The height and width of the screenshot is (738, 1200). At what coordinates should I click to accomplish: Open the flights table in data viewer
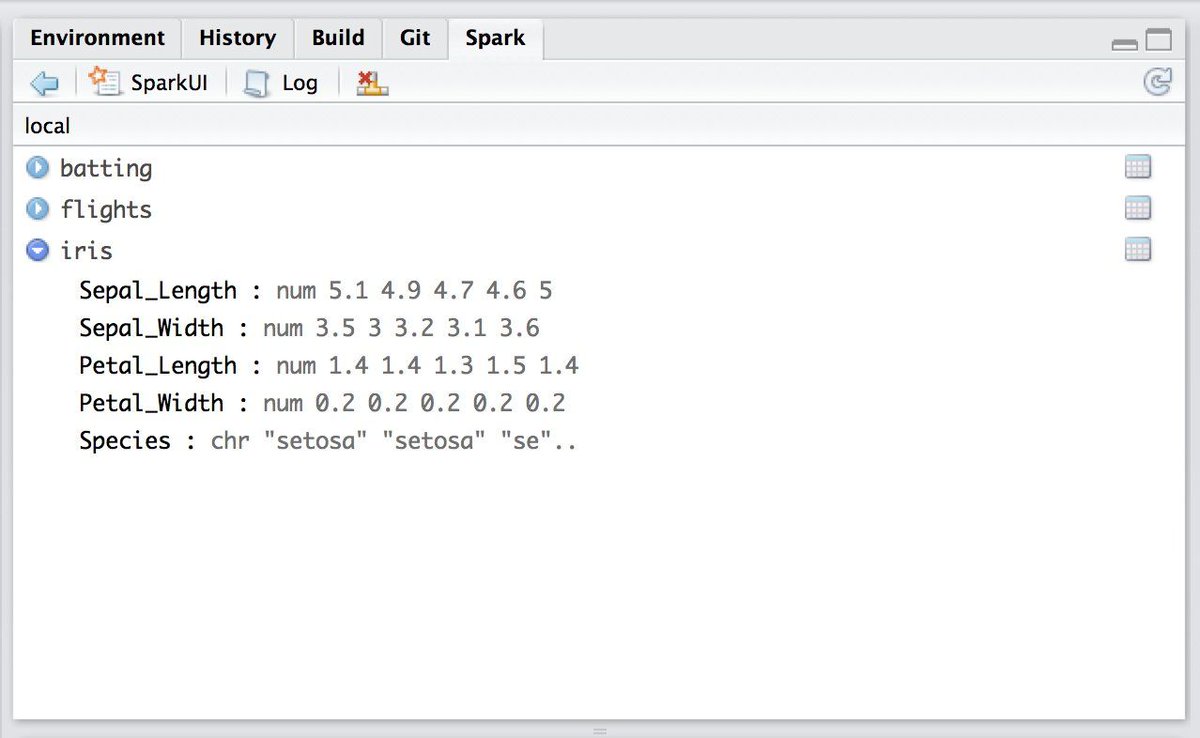click(1138, 208)
